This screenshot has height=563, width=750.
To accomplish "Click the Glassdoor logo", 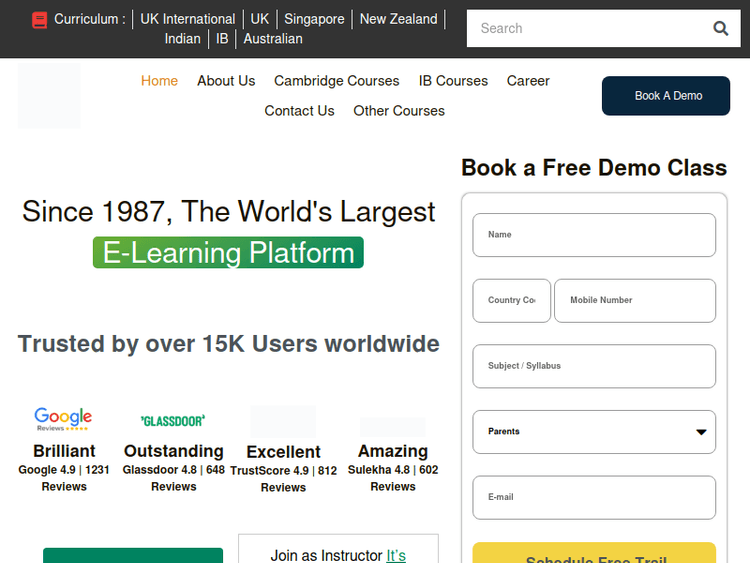I will click(173, 421).
